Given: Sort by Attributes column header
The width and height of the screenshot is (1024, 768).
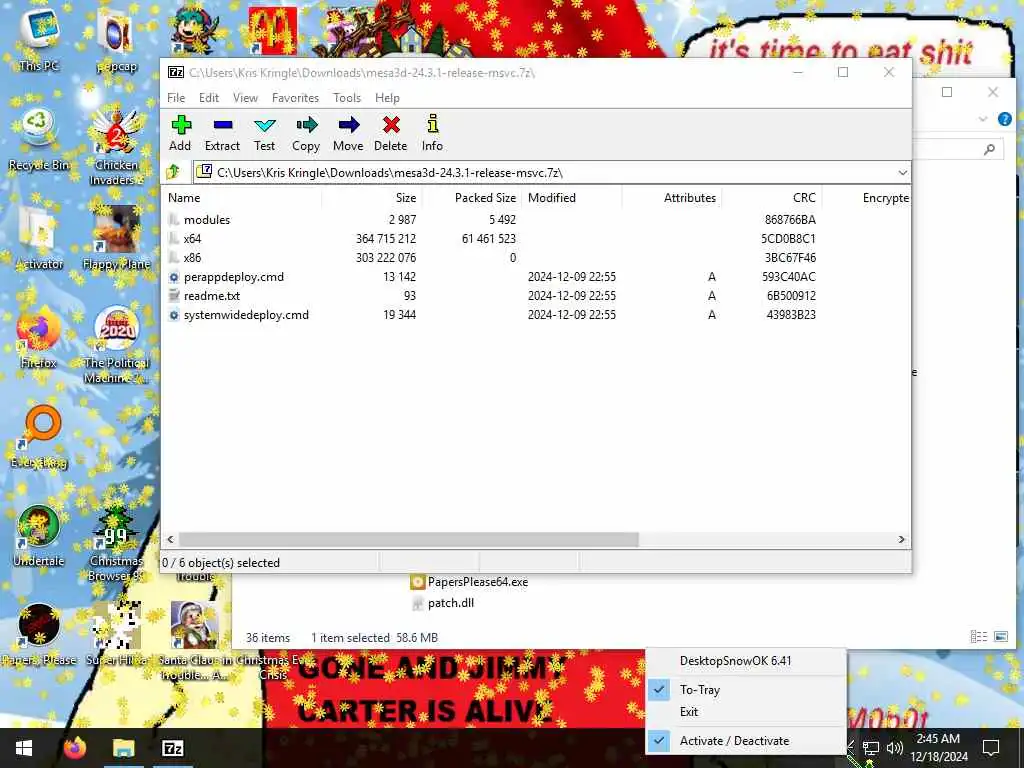Looking at the screenshot, I should 671,198.
